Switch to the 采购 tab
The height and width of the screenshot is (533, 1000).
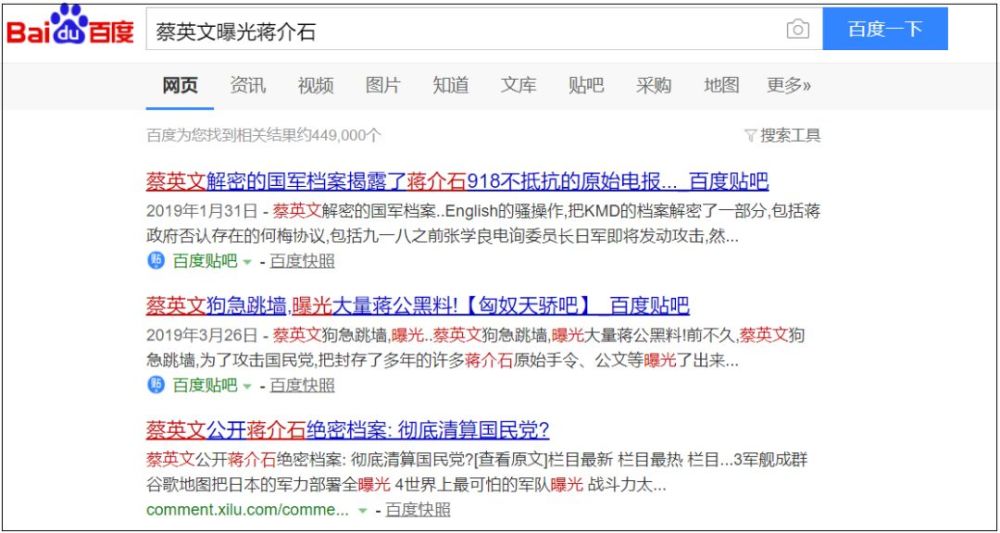654,85
